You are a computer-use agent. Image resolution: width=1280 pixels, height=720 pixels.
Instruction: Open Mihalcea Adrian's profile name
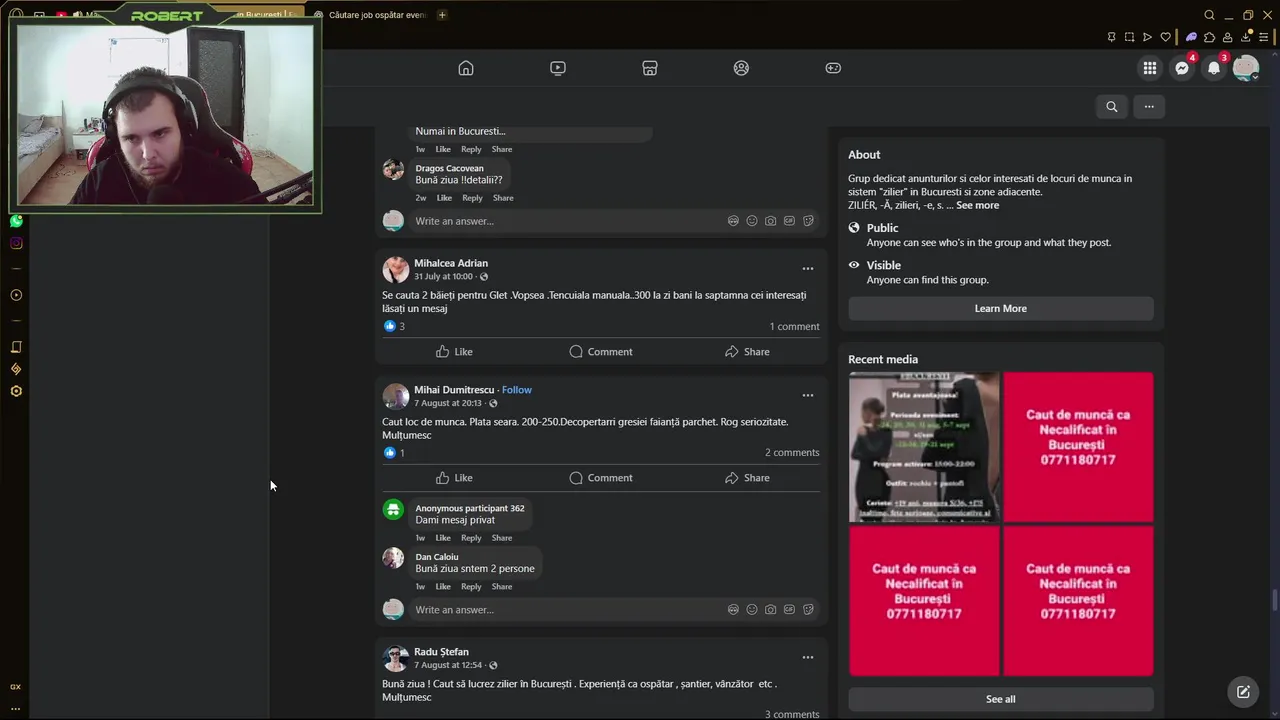coord(451,263)
